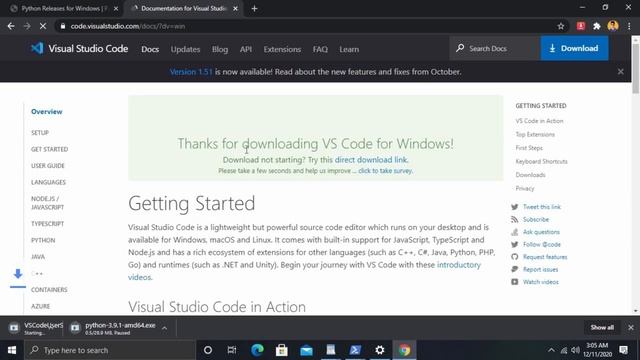Click the Search Docs input field
The width and height of the screenshot is (640, 360).
[495, 48]
